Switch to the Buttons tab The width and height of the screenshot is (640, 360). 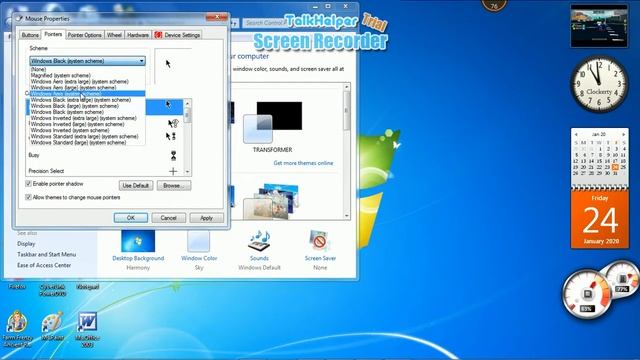(30, 35)
